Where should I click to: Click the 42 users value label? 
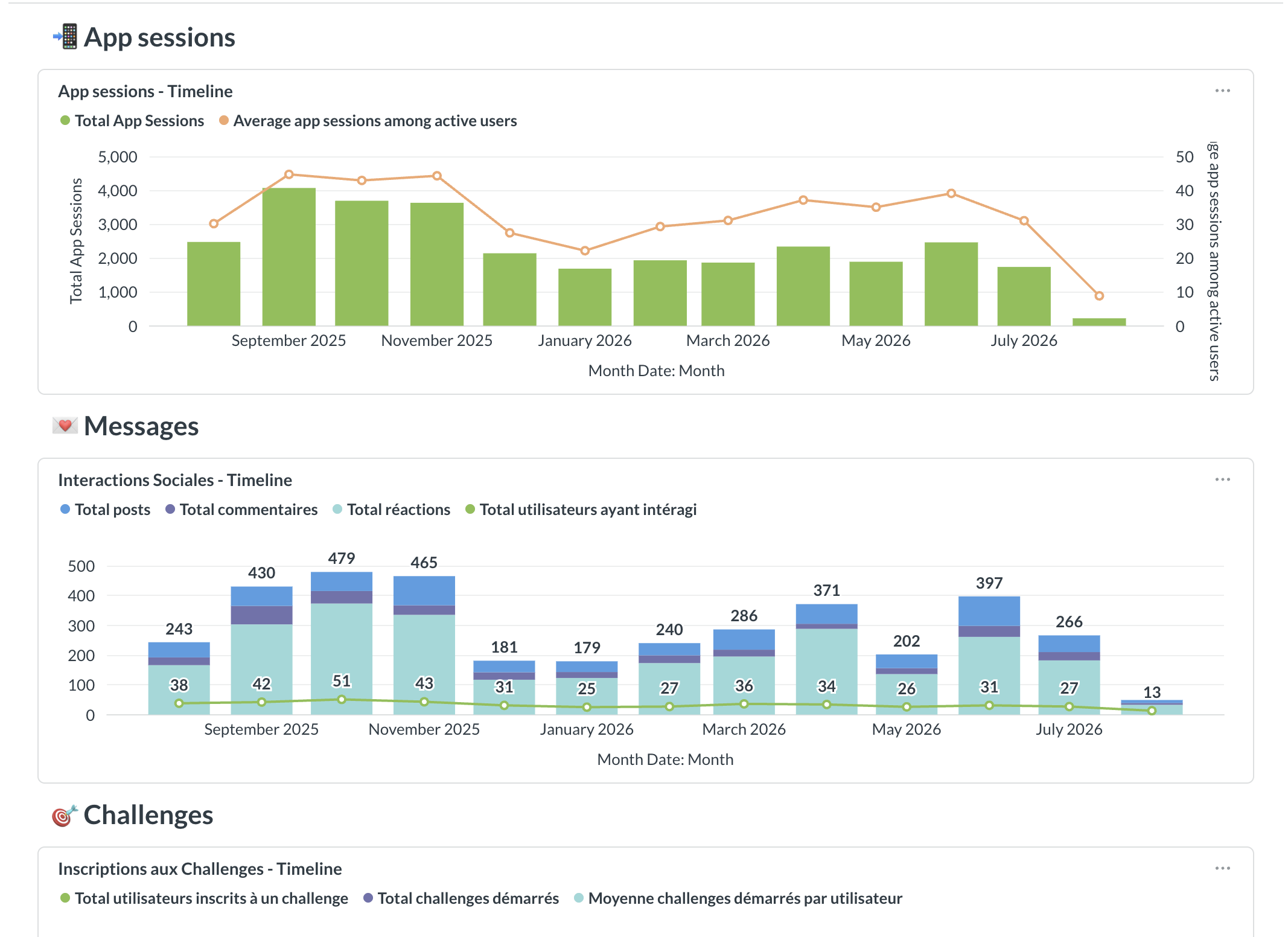(262, 684)
